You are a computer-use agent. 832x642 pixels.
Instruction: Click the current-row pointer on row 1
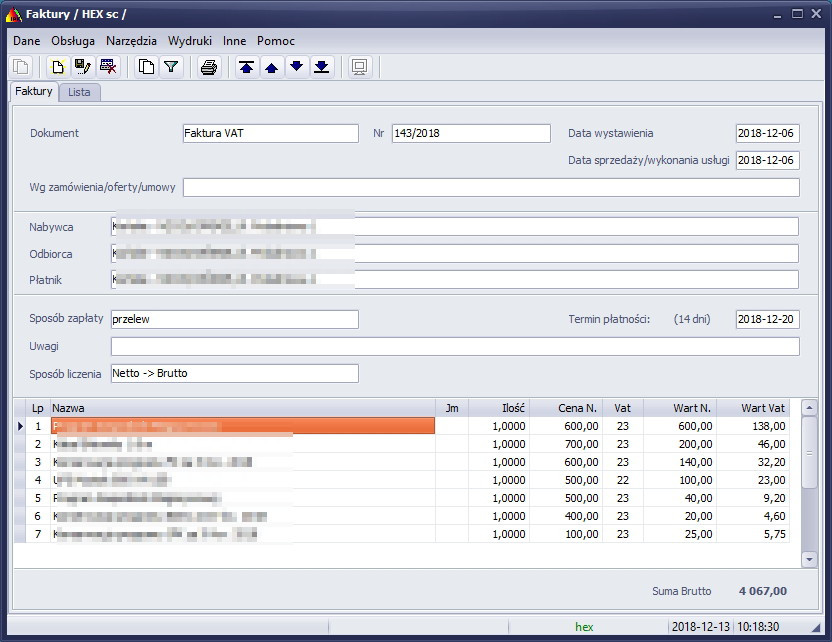(x=20, y=426)
